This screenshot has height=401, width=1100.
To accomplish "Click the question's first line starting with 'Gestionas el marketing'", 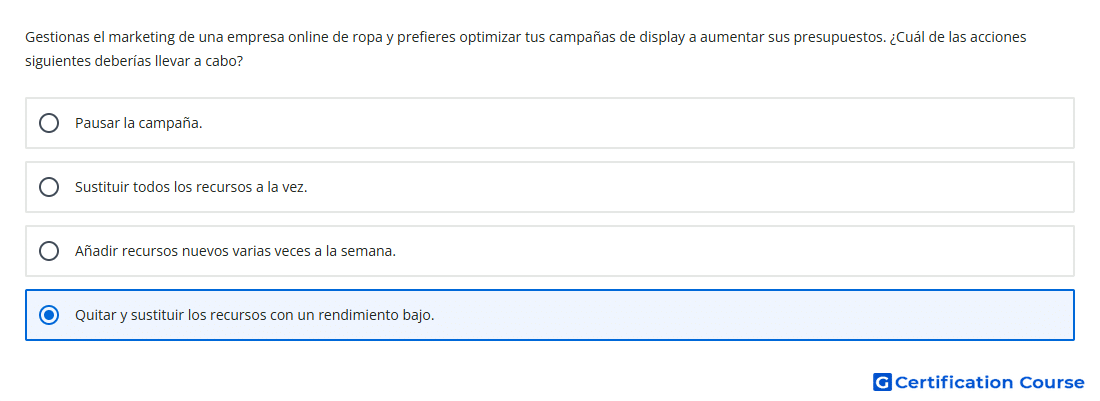I will click(x=525, y=37).
